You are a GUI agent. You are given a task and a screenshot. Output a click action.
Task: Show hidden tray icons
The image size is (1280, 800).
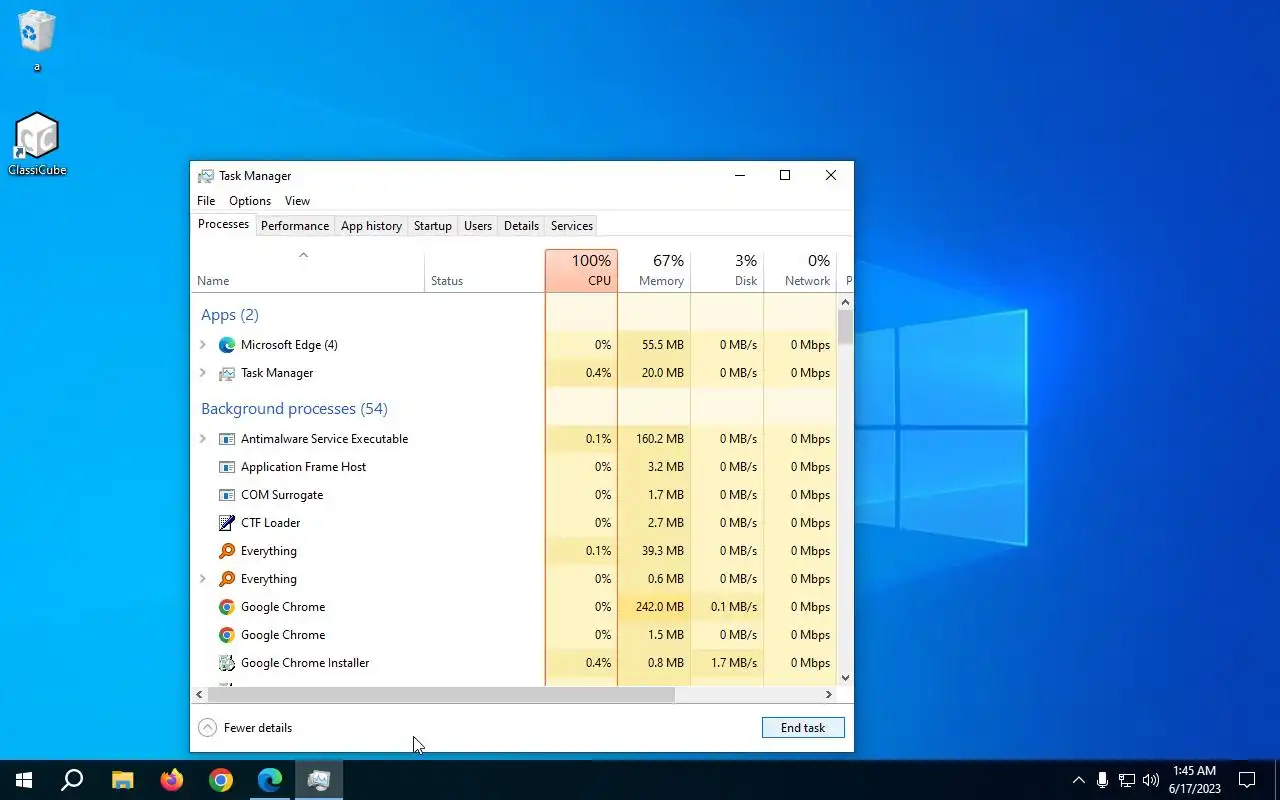click(x=1078, y=780)
